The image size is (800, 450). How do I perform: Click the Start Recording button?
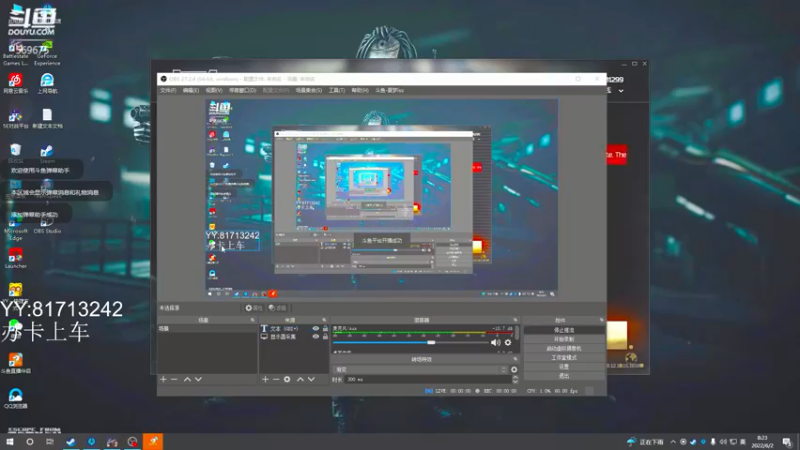tap(564, 339)
